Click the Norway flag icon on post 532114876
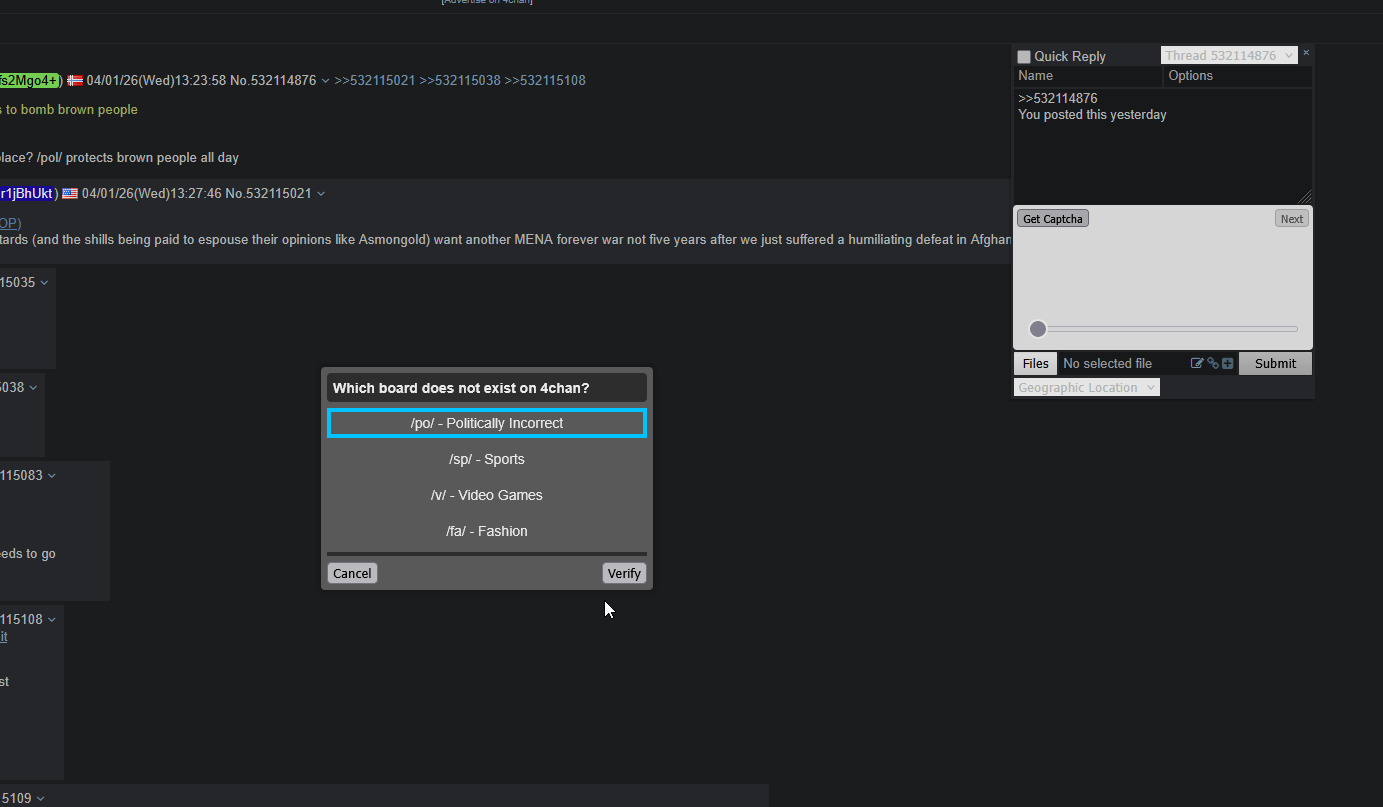This screenshot has height=807, width=1383. click(x=75, y=80)
